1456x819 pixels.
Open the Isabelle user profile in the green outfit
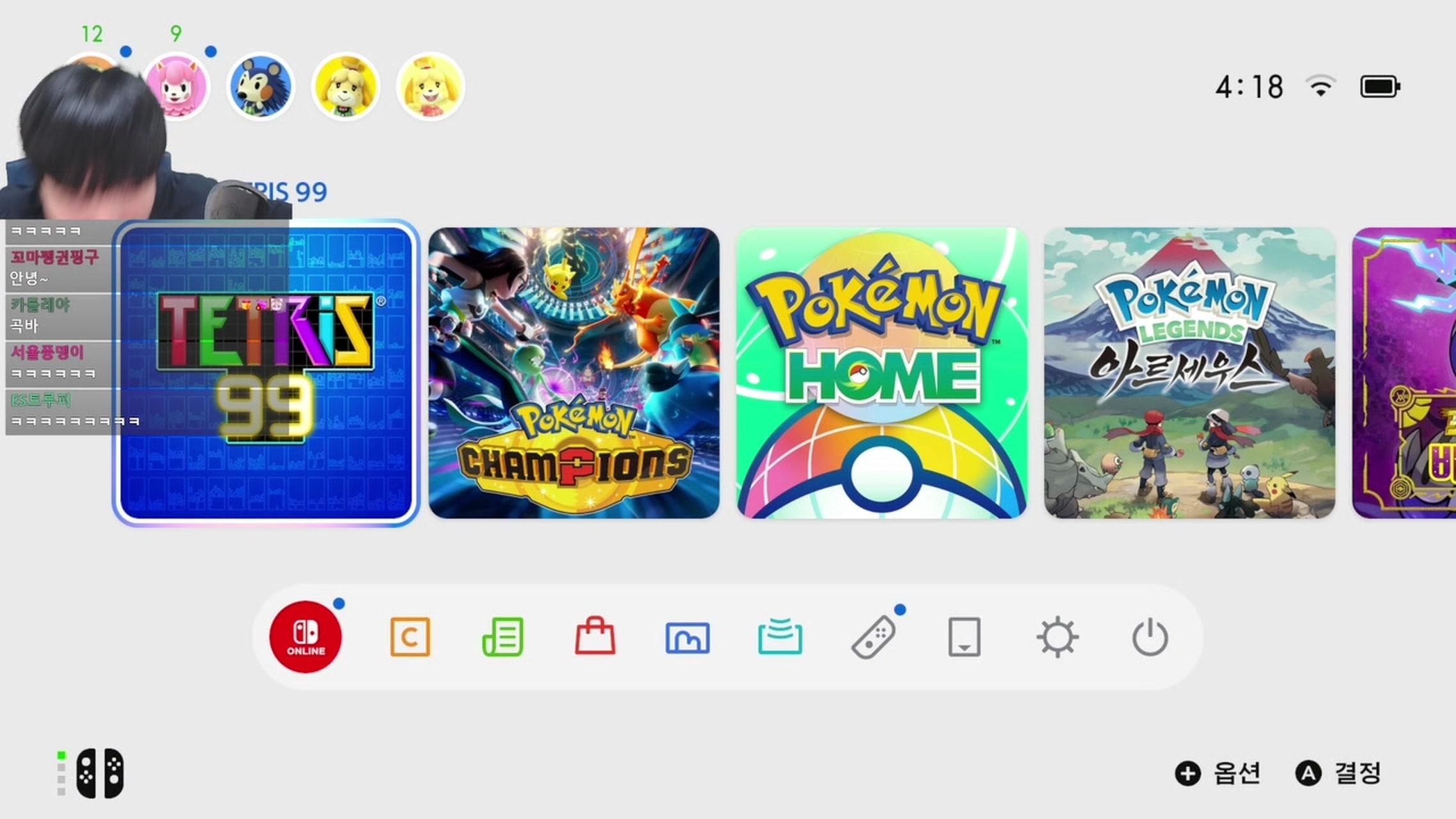345,86
